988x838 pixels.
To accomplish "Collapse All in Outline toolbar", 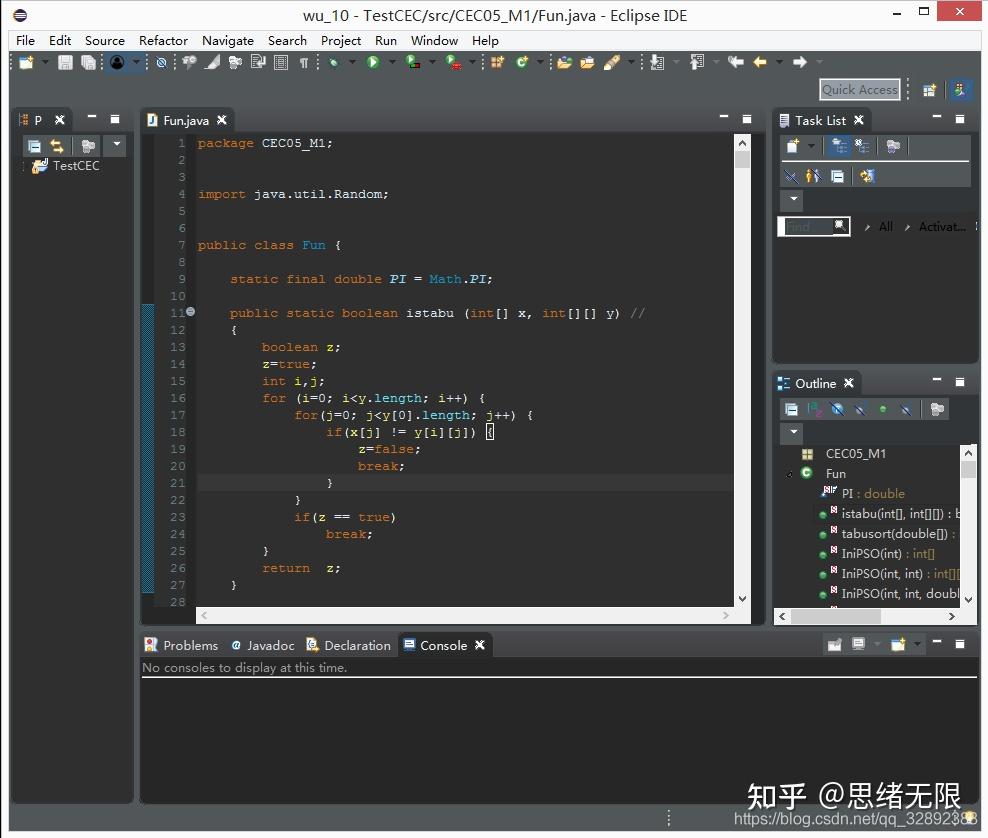I will (791, 410).
